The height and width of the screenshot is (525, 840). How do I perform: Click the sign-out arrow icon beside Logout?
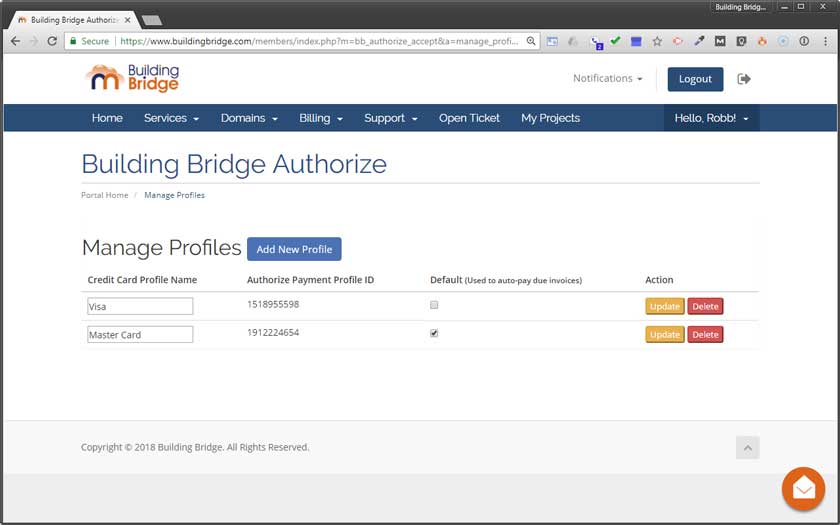[744, 79]
